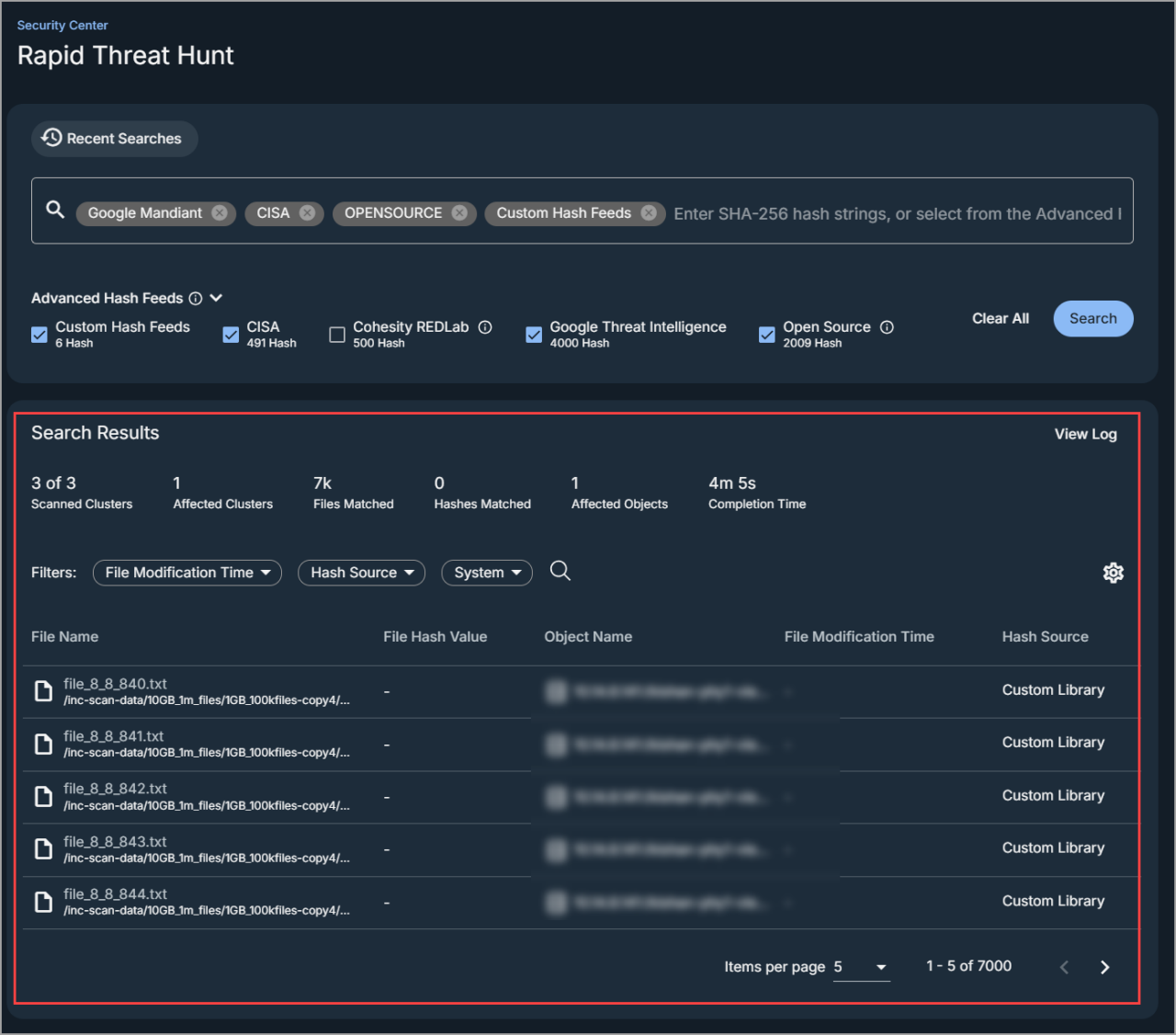This screenshot has width=1176, height=1035.
Task: Change the Items per page dropdown
Action: pos(860,967)
